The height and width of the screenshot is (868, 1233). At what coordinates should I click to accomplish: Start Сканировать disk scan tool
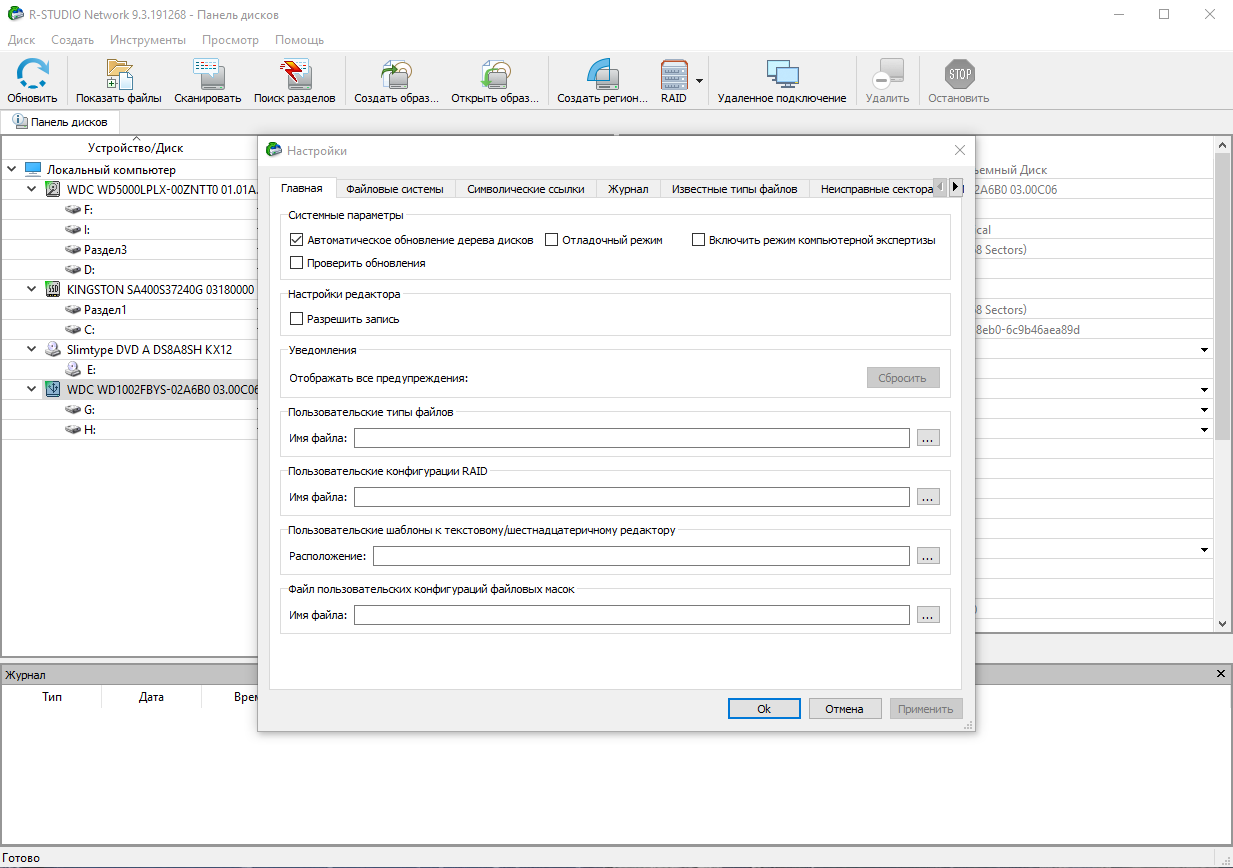click(x=208, y=81)
